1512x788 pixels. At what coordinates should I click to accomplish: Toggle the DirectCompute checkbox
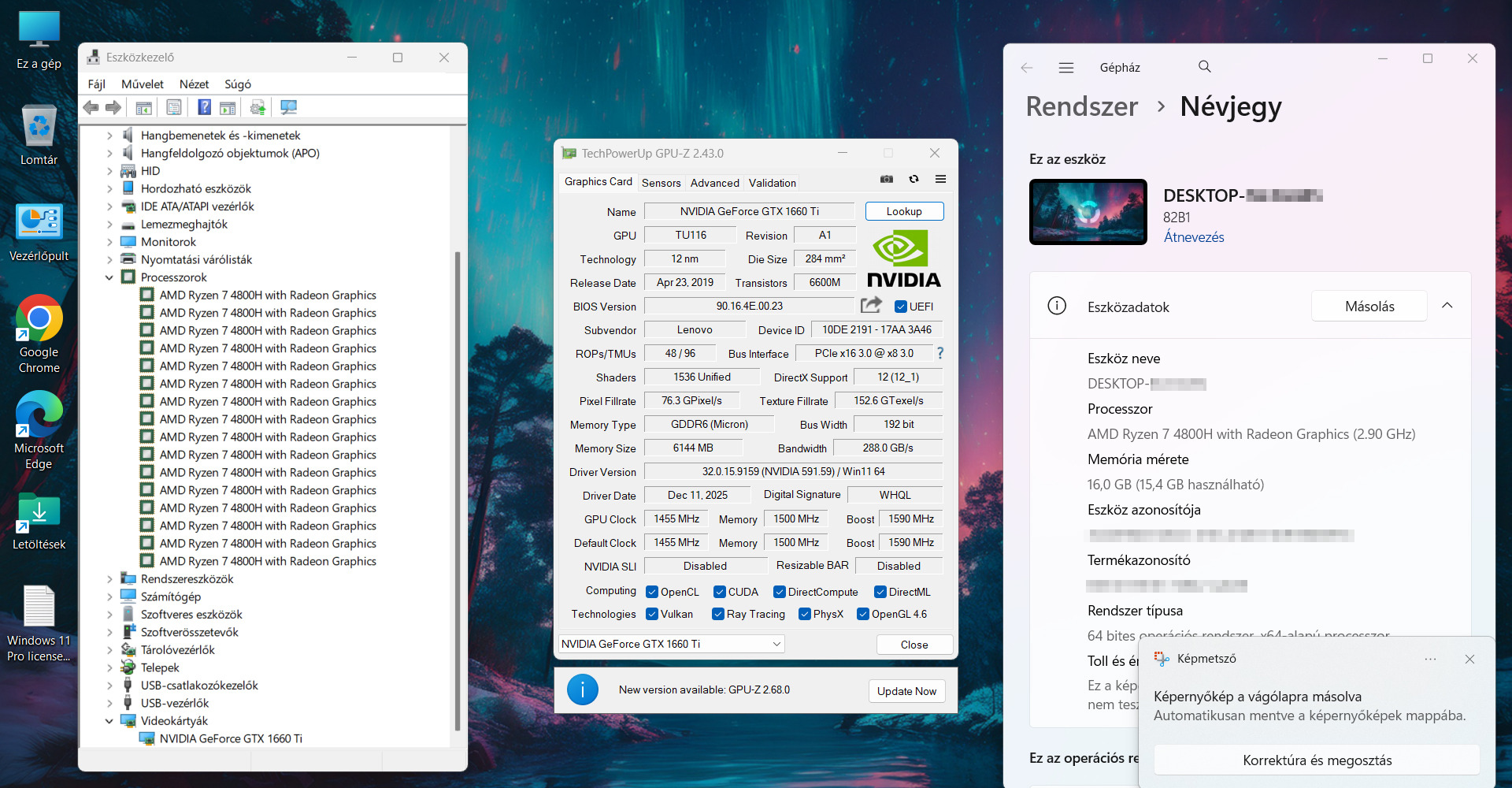pyautogui.click(x=780, y=592)
